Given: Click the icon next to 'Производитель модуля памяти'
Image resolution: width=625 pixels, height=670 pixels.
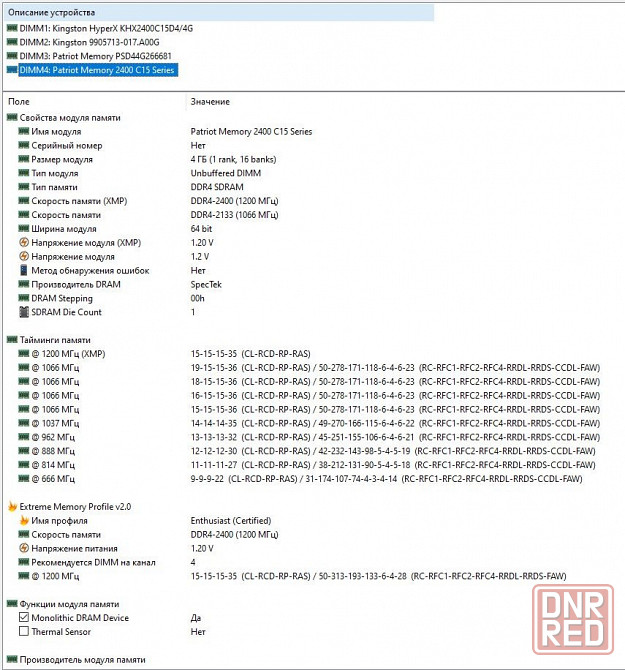Looking at the screenshot, I should (12, 659).
